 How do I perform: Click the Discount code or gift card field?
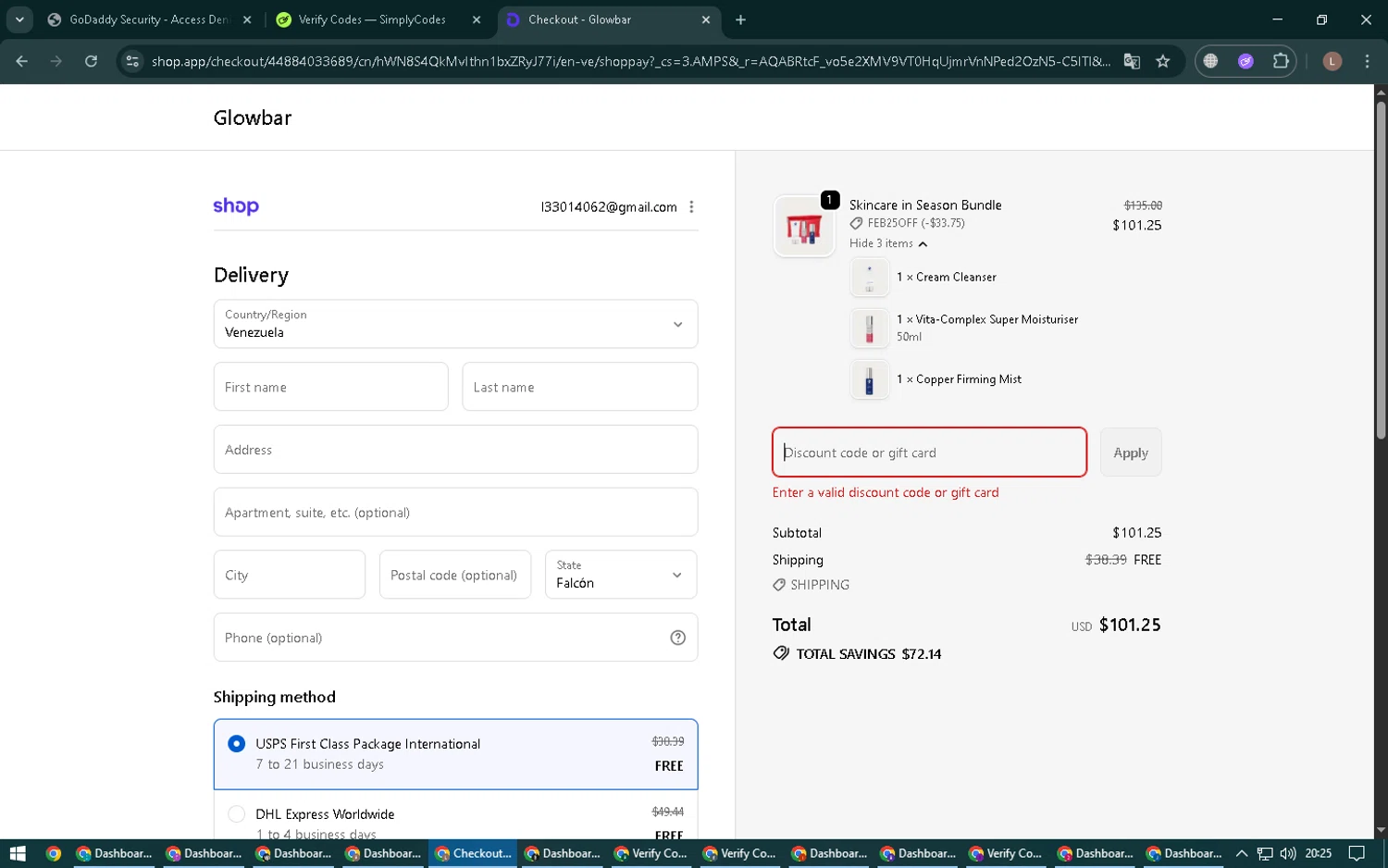pos(929,453)
